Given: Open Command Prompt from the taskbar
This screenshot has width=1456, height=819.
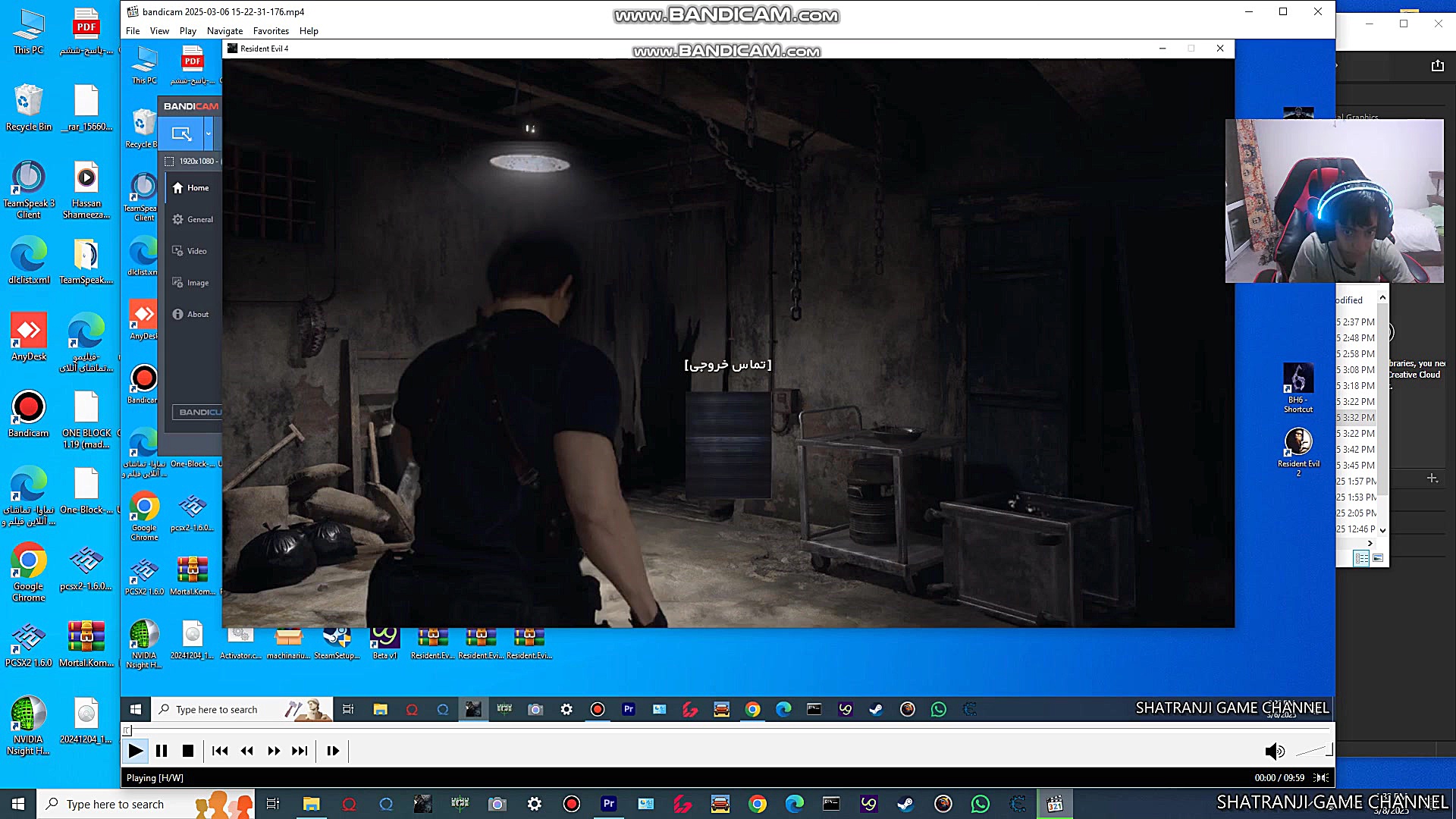Looking at the screenshot, I should tap(831, 804).
